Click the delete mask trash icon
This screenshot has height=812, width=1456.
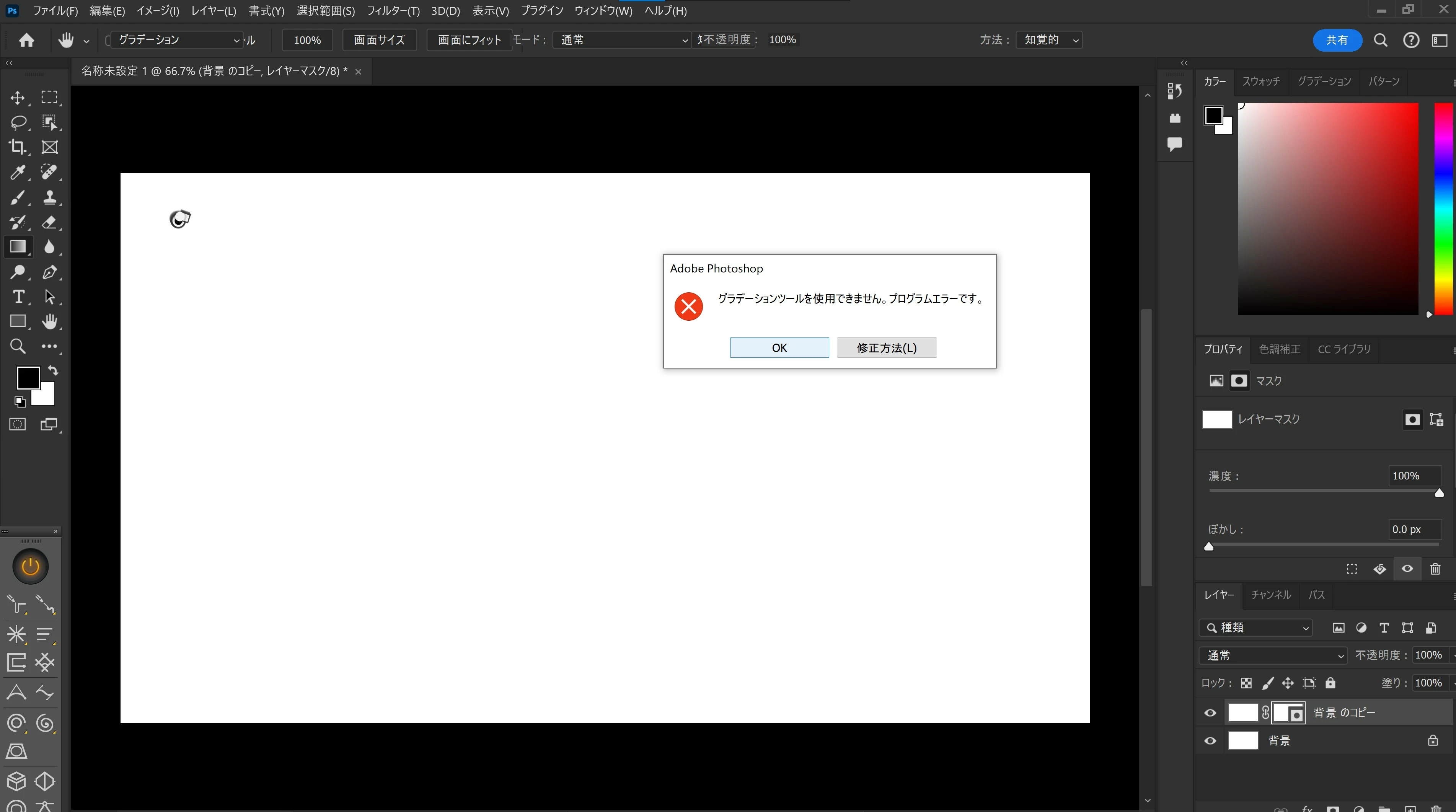tap(1435, 569)
